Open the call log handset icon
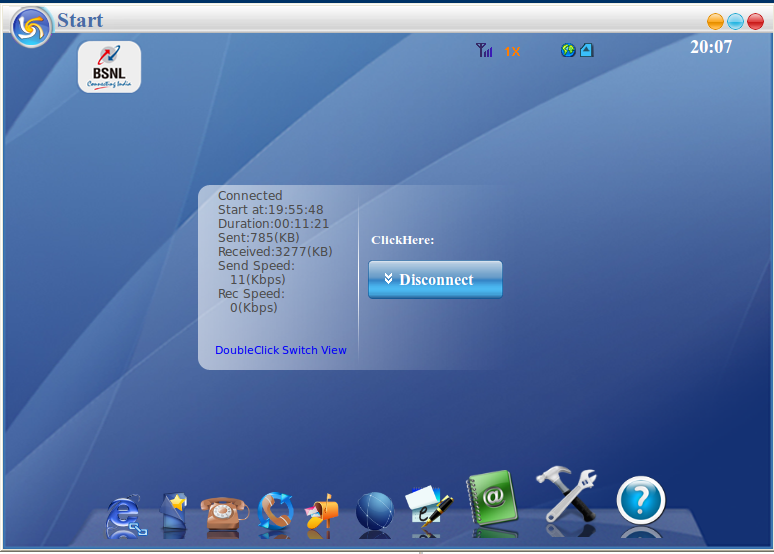 (x=275, y=512)
